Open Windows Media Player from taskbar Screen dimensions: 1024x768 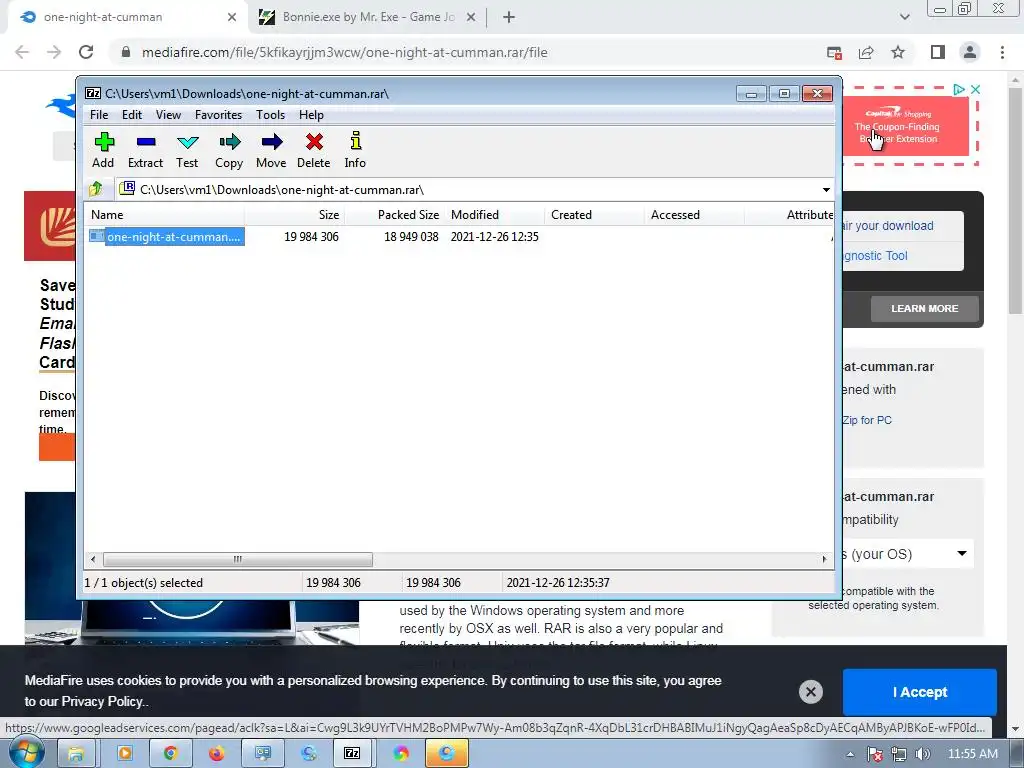tap(124, 754)
